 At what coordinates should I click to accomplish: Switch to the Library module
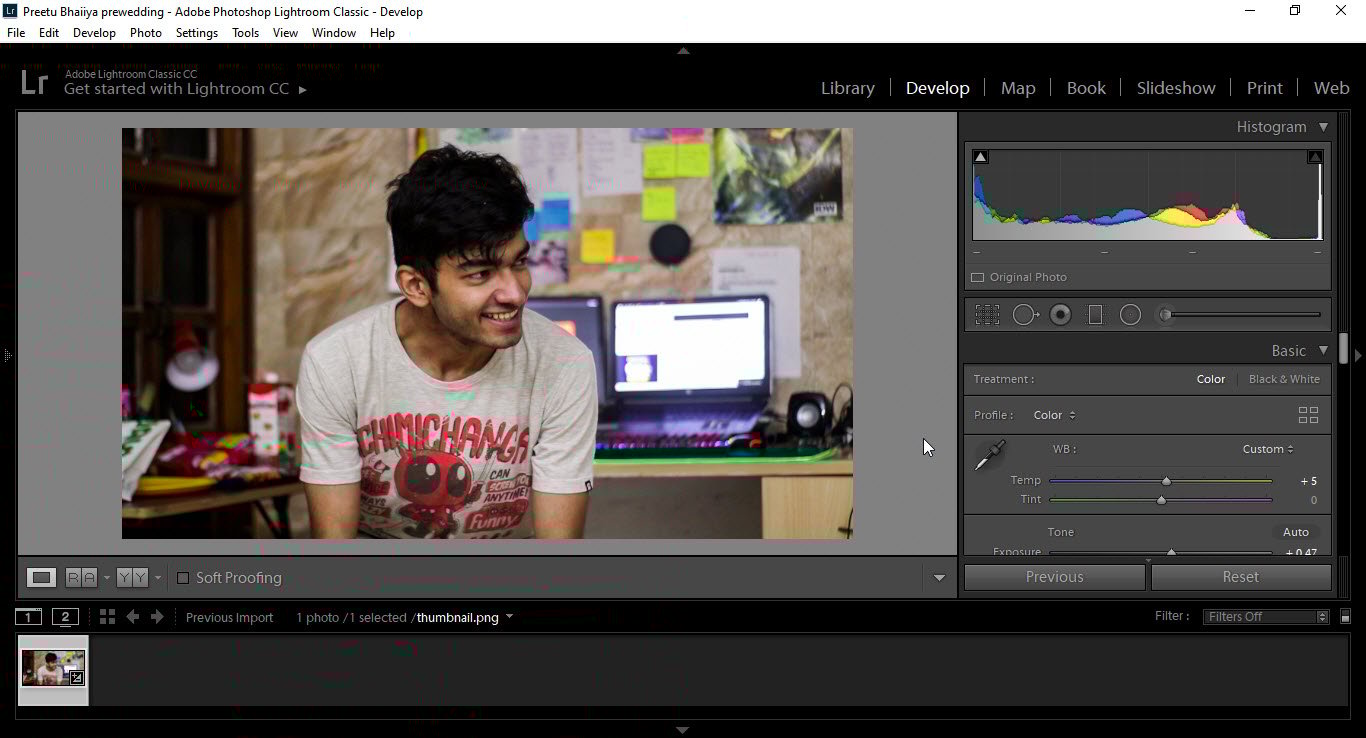[x=848, y=88]
